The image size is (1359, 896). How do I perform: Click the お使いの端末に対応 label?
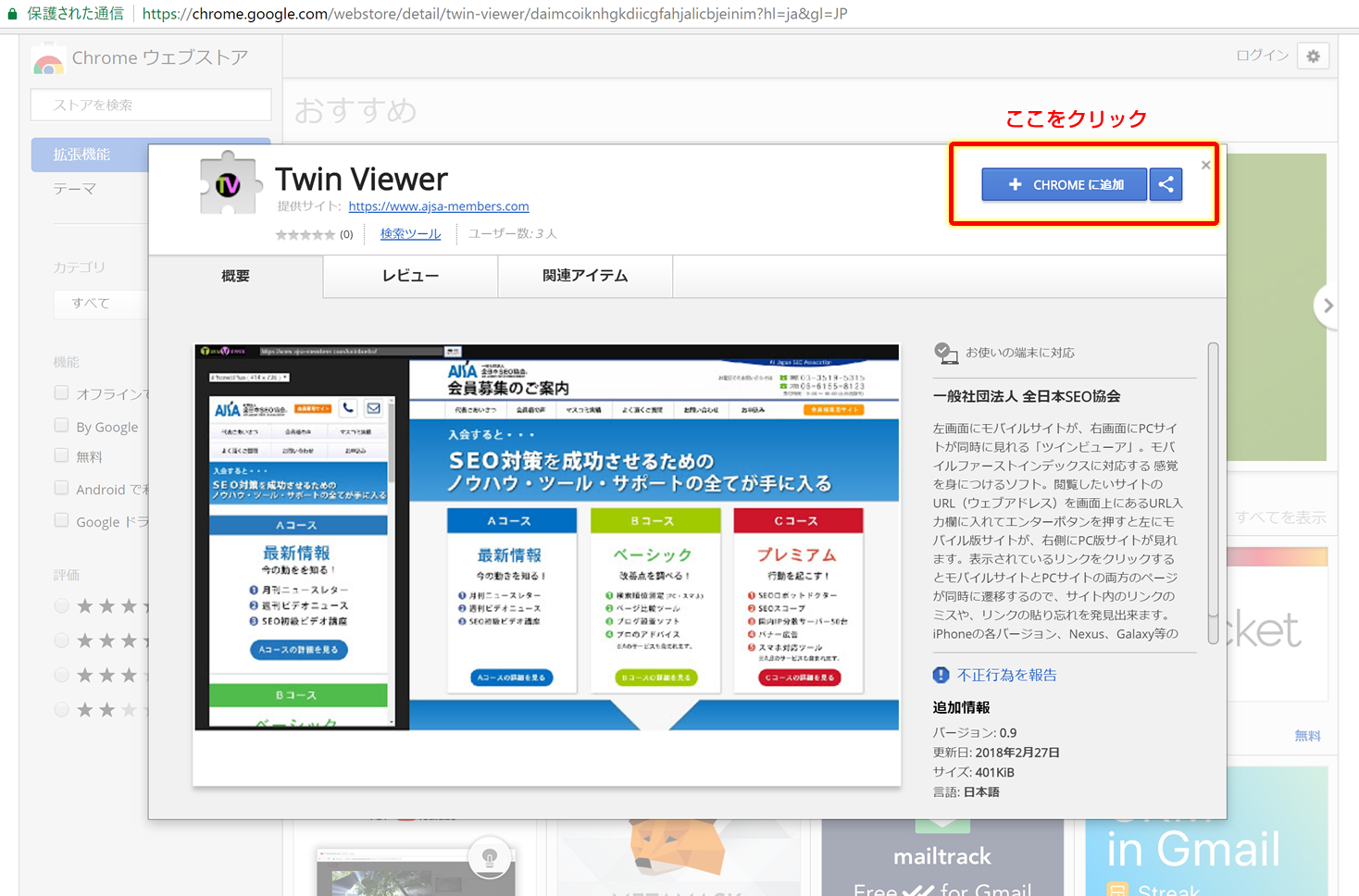1020,353
